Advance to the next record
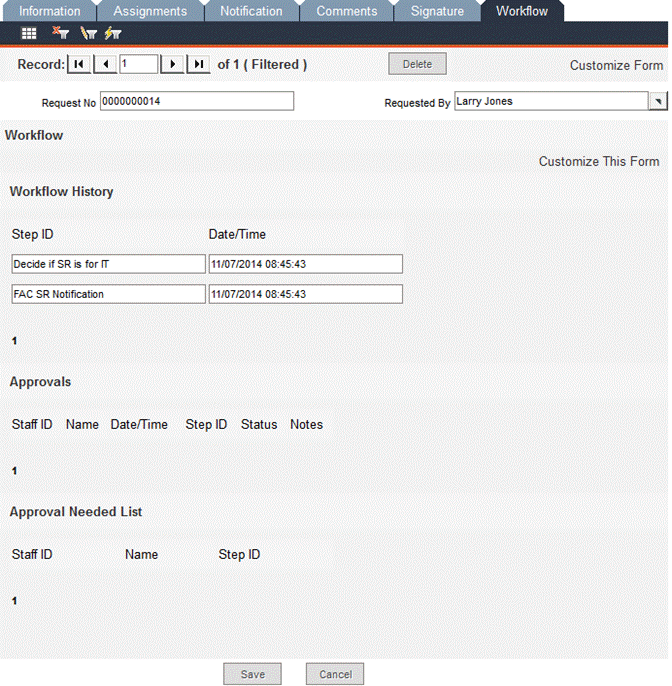The width and height of the screenshot is (672, 686). click(174, 64)
